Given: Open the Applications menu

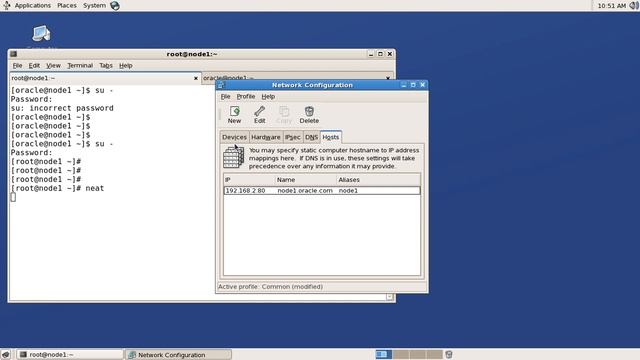Looking at the screenshot, I should 33,6.
